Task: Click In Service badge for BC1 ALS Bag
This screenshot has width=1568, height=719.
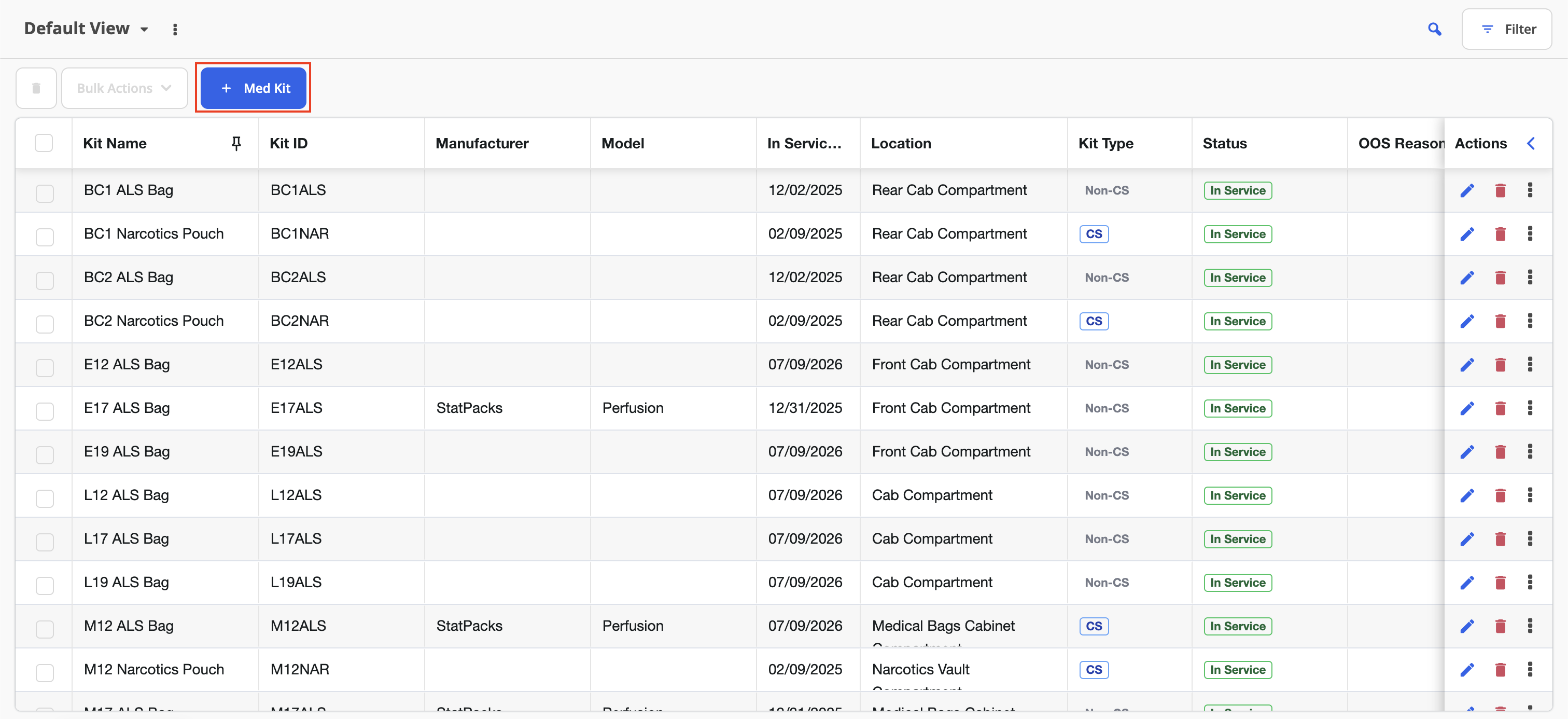Action: click(x=1238, y=190)
